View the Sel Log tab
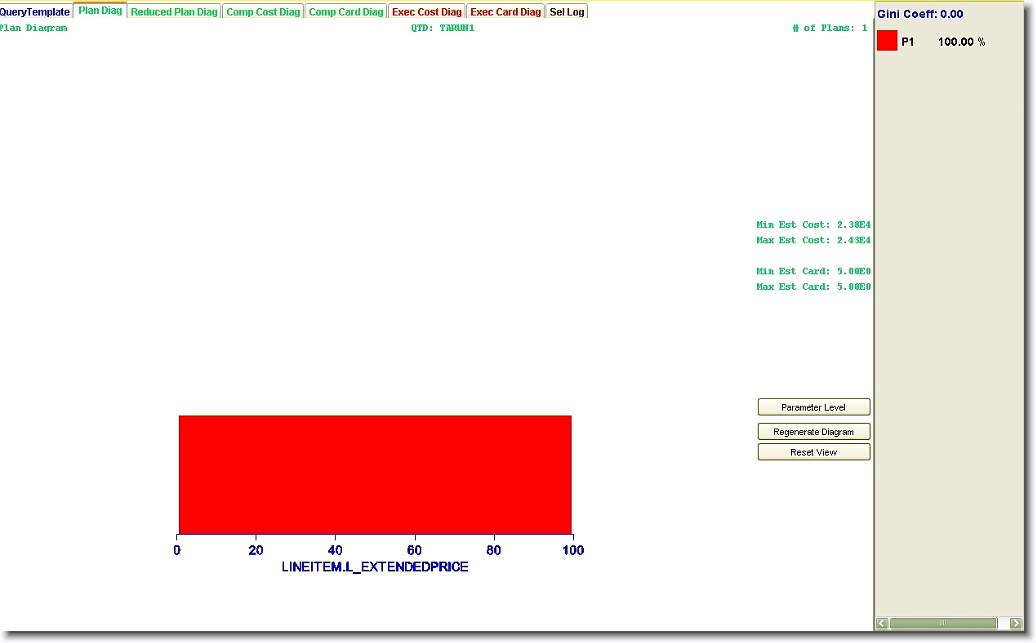The height and width of the screenshot is (643, 1036). tap(567, 12)
